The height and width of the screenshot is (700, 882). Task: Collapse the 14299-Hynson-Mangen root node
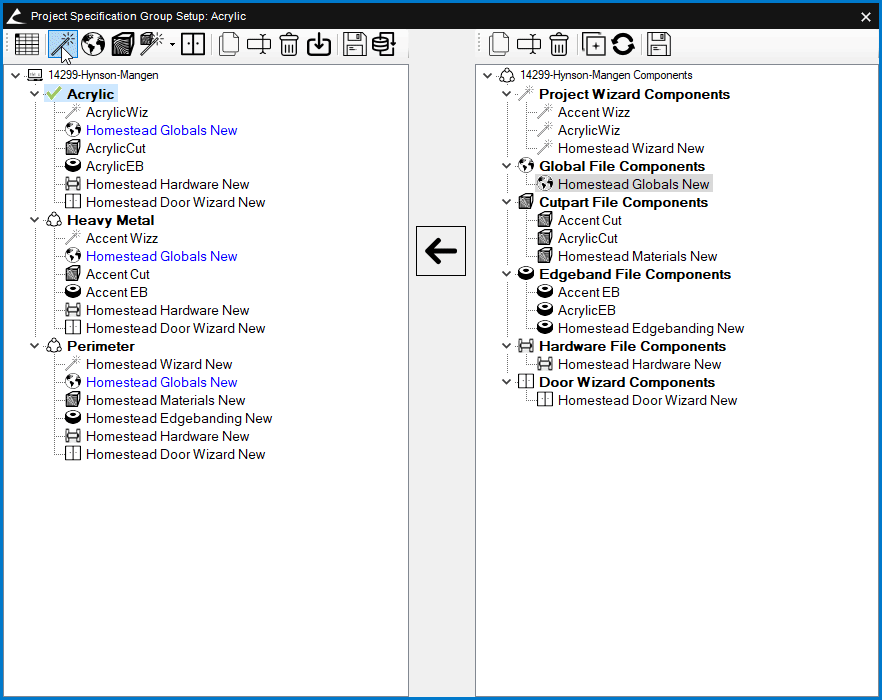tap(16, 75)
